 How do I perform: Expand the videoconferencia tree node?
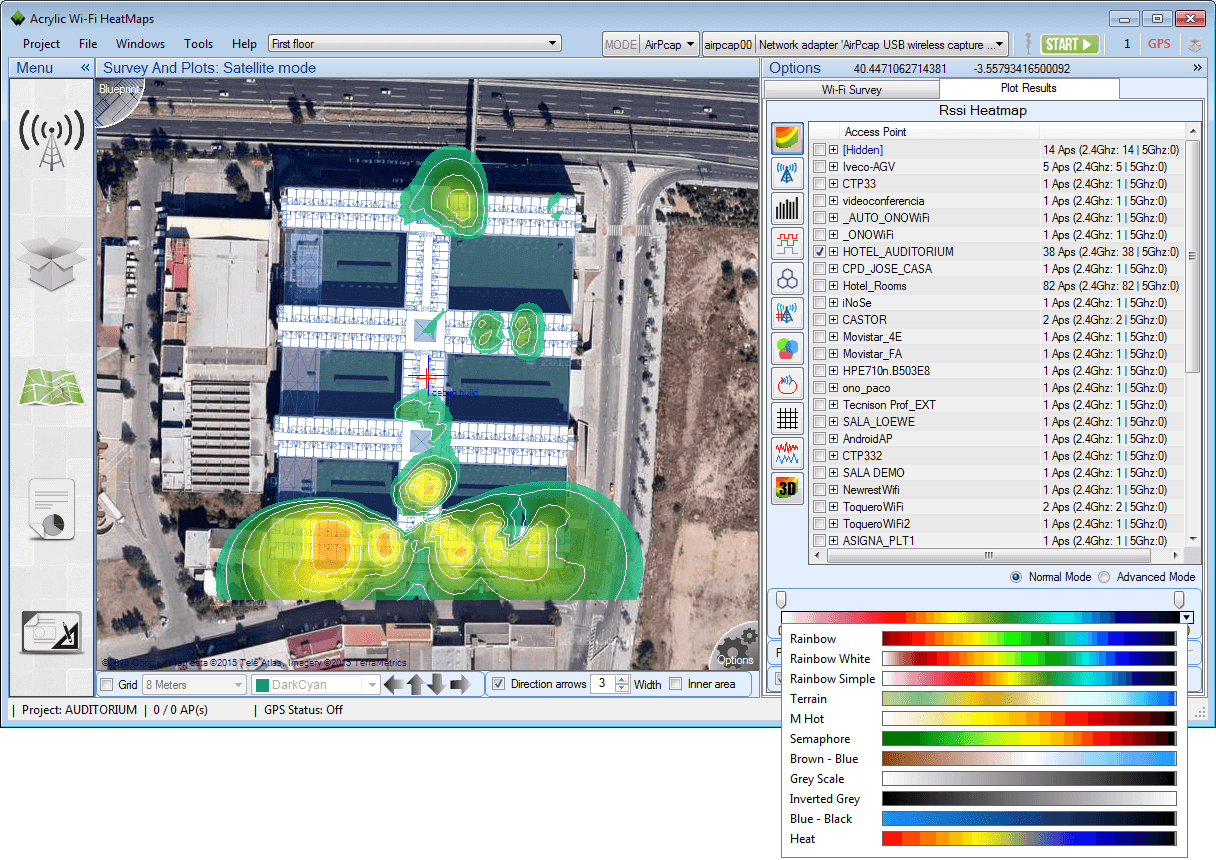pos(833,201)
